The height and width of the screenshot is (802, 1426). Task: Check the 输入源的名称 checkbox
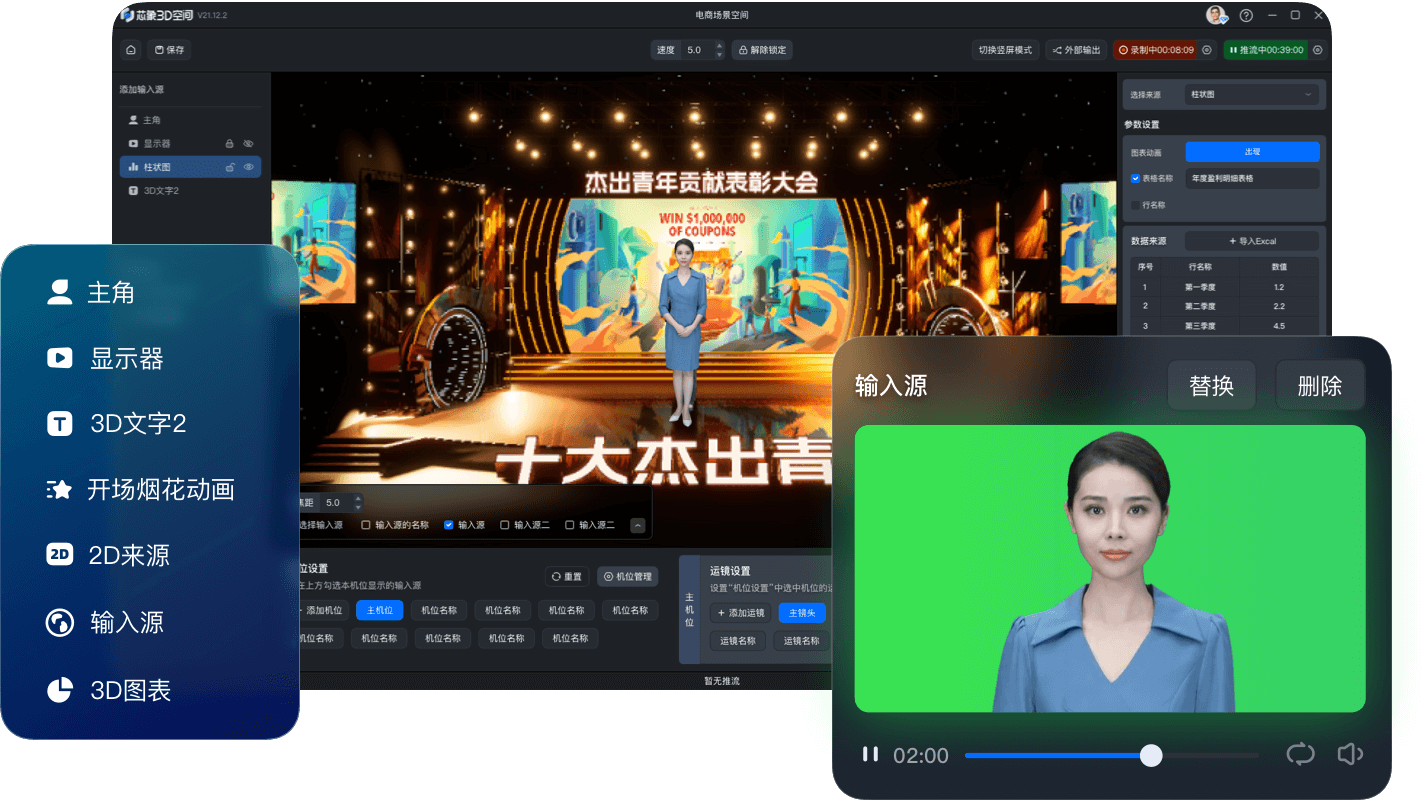[x=366, y=525]
